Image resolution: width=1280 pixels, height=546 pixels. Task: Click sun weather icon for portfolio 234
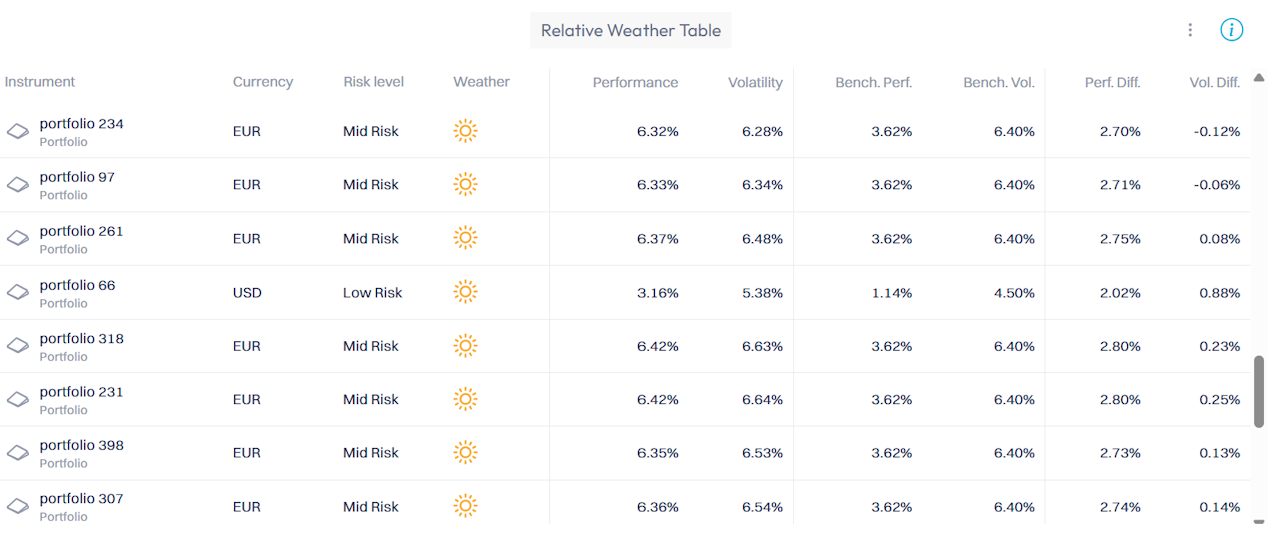tap(465, 131)
